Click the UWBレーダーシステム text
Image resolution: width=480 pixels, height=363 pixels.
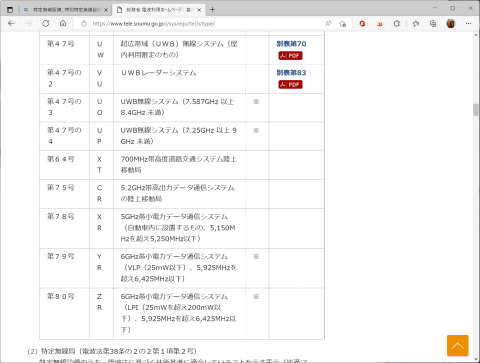click(159, 73)
